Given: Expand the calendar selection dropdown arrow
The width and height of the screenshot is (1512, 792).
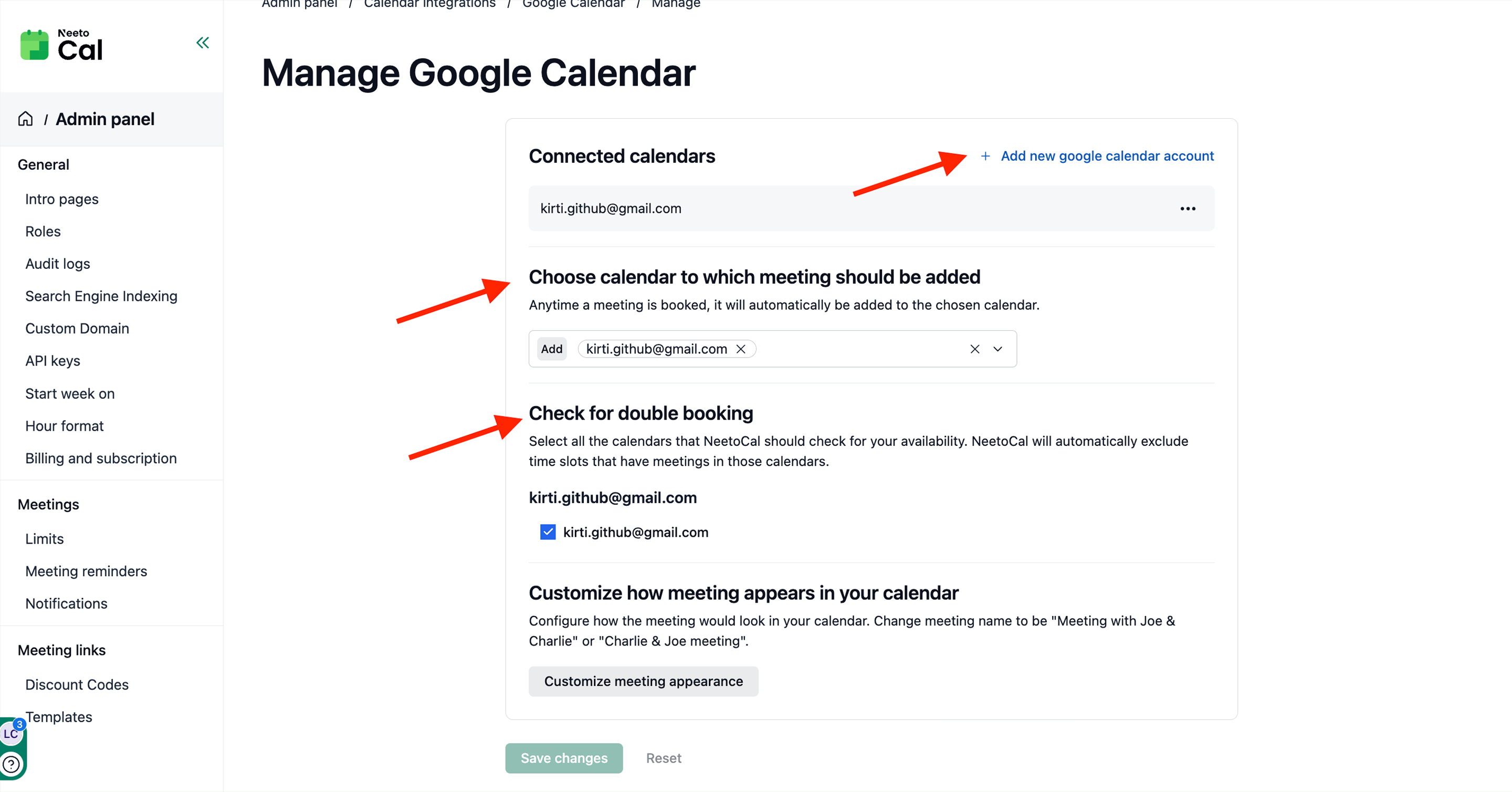Looking at the screenshot, I should pyautogui.click(x=998, y=349).
